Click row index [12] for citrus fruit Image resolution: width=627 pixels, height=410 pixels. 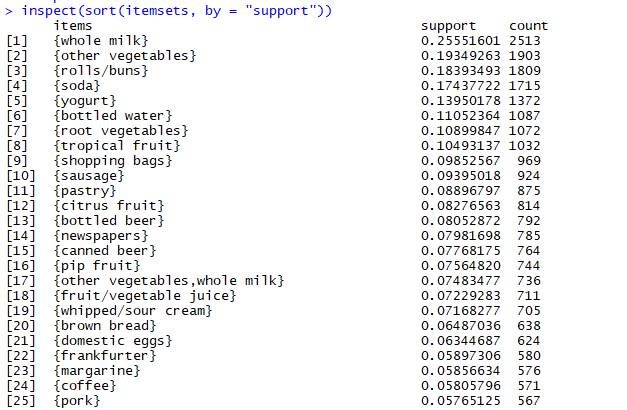coord(21,206)
